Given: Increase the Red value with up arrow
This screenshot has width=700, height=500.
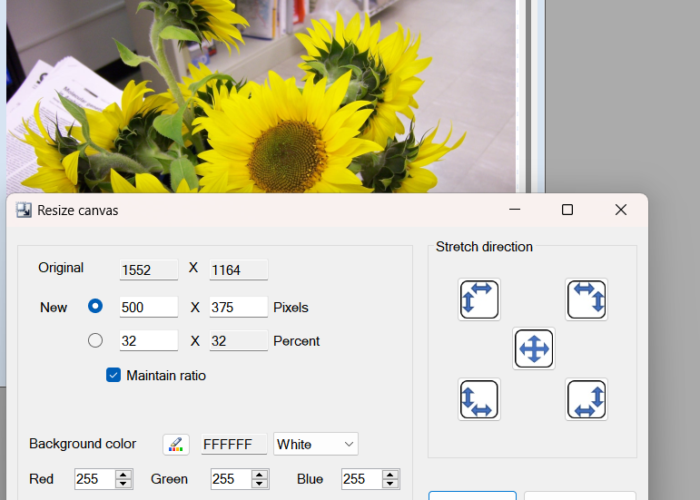Looking at the screenshot, I should (x=123, y=475).
